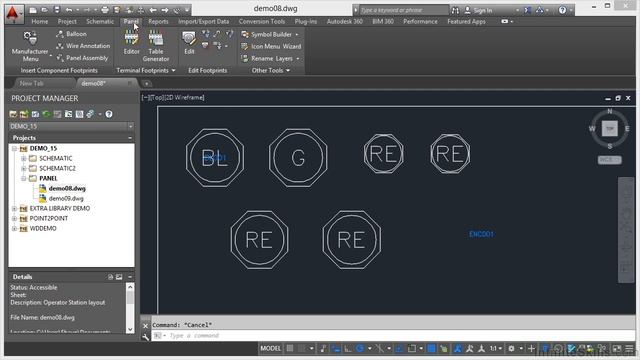Toggle polar tracking in status bar
Viewport: 640px width, 360px height.
(360, 348)
